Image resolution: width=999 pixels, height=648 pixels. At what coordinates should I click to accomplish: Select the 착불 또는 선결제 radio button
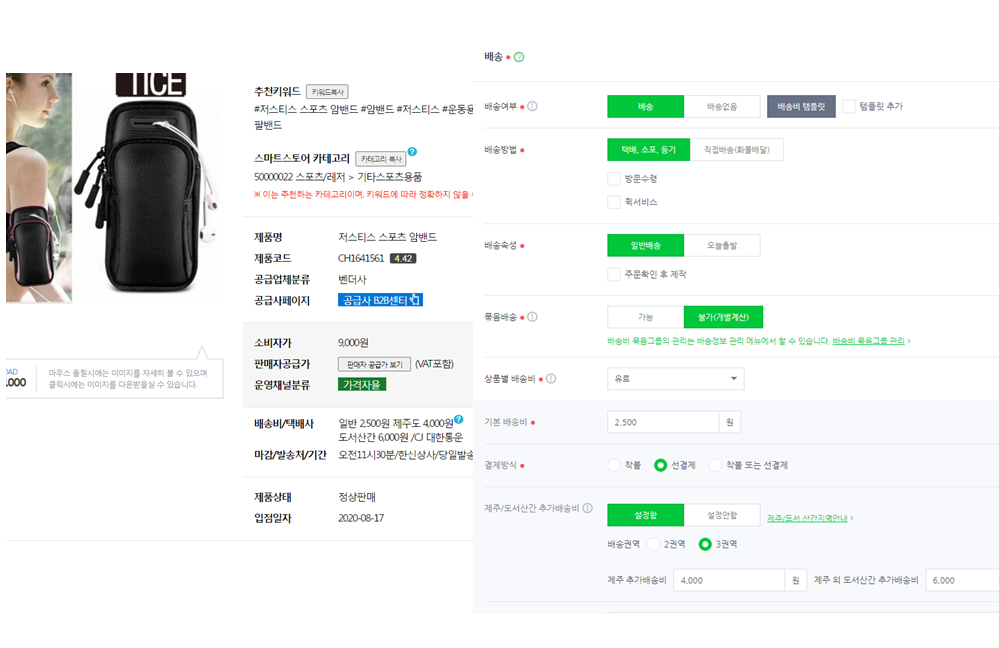click(715, 465)
